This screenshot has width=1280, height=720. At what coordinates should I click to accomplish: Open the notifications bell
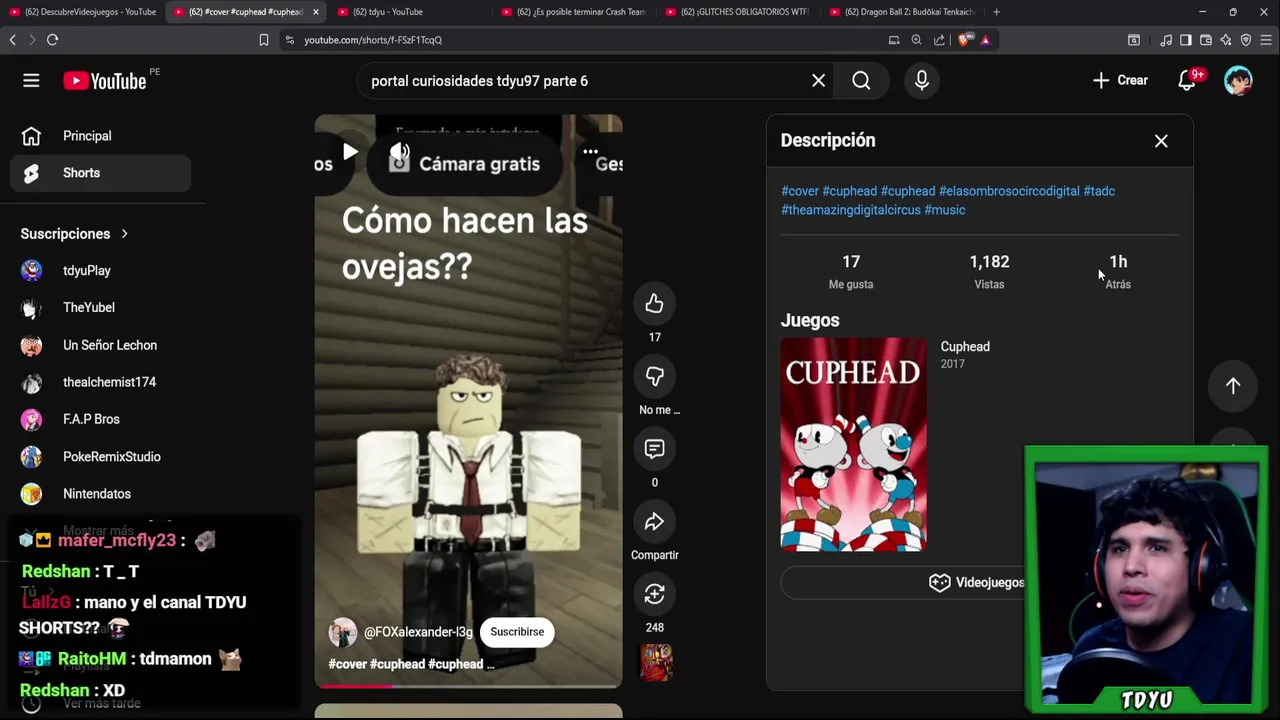[x=1187, y=81]
